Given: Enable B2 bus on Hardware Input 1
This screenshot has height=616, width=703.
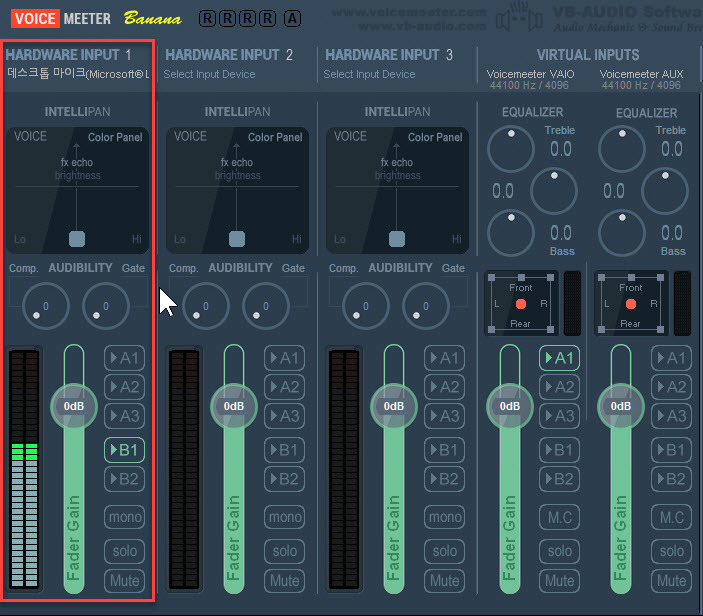Looking at the screenshot, I should click(125, 479).
